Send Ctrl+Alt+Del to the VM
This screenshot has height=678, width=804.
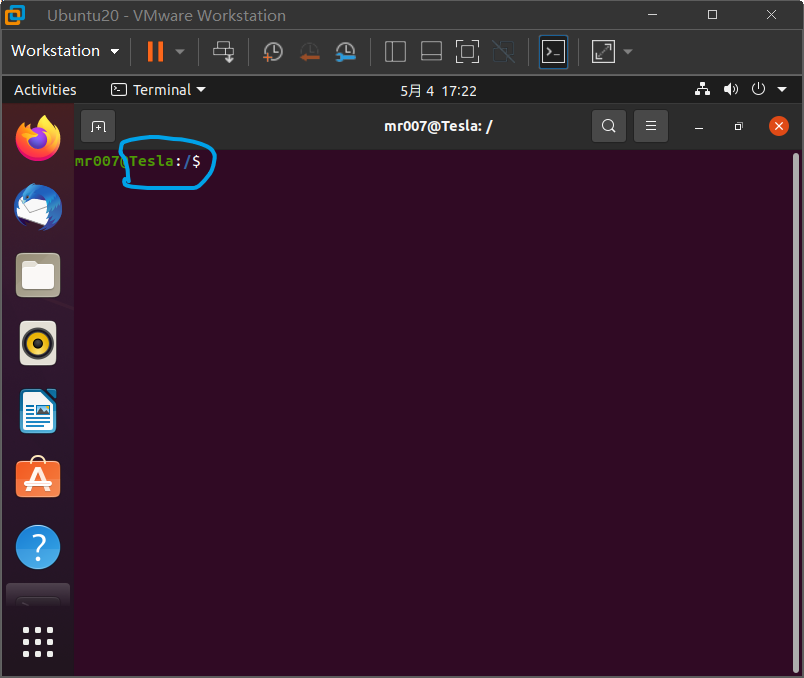click(x=223, y=51)
